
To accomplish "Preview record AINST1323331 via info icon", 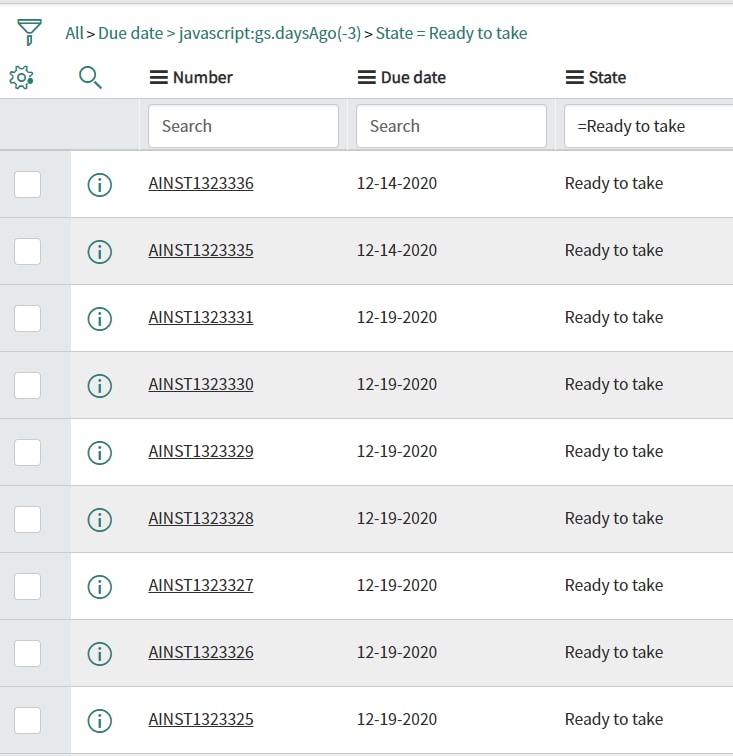I will click(100, 318).
